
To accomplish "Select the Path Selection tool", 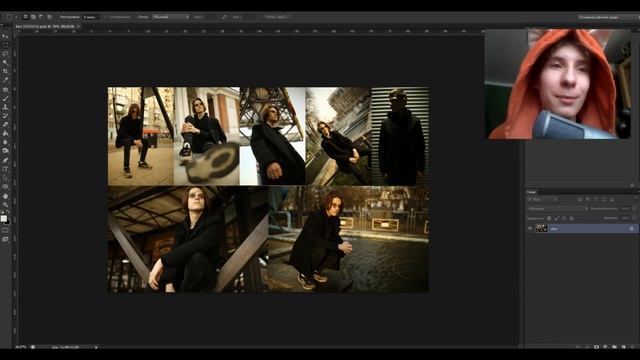I will [5, 178].
